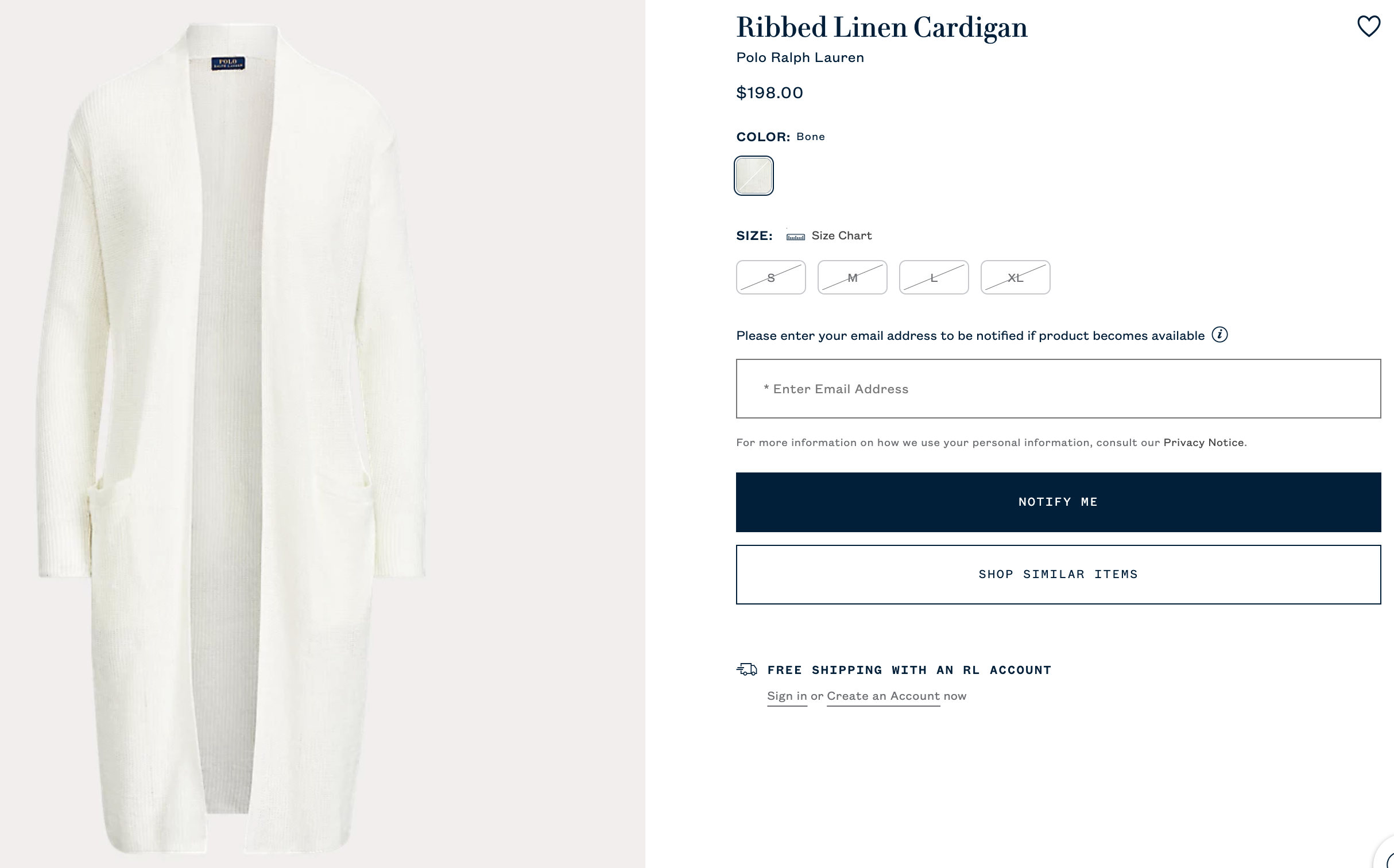Image resolution: width=1394 pixels, height=868 pixels.
Task: Click the Polo Ralph Lauren brand name
Action: (800, 57)
